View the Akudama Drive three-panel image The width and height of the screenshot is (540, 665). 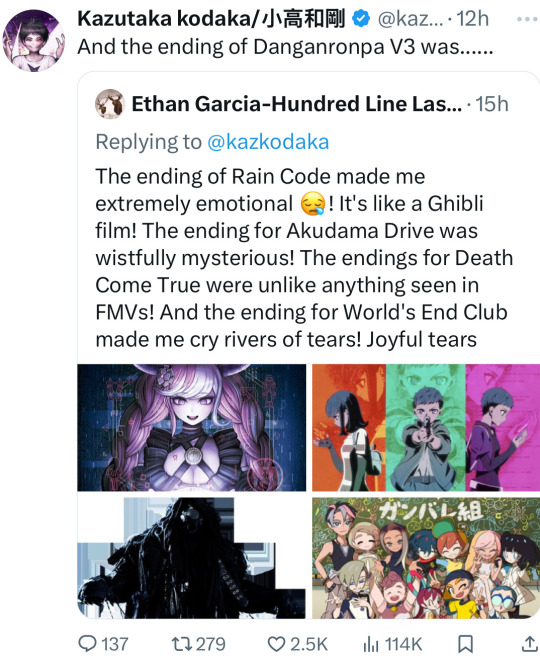pyautogui.click(x=426, y=428)
